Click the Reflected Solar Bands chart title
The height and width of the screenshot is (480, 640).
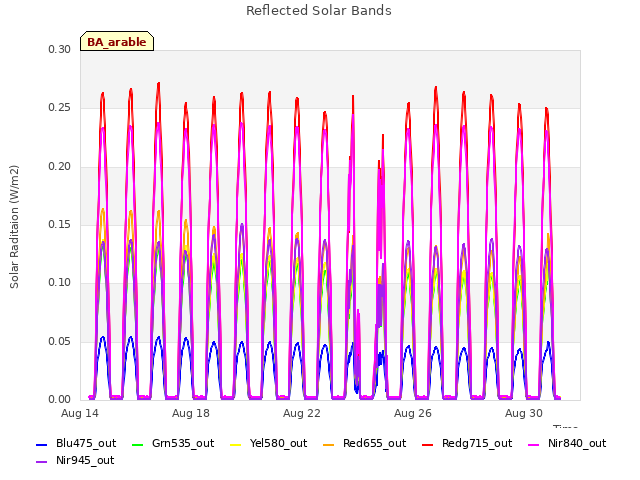[x=319, y=11]
